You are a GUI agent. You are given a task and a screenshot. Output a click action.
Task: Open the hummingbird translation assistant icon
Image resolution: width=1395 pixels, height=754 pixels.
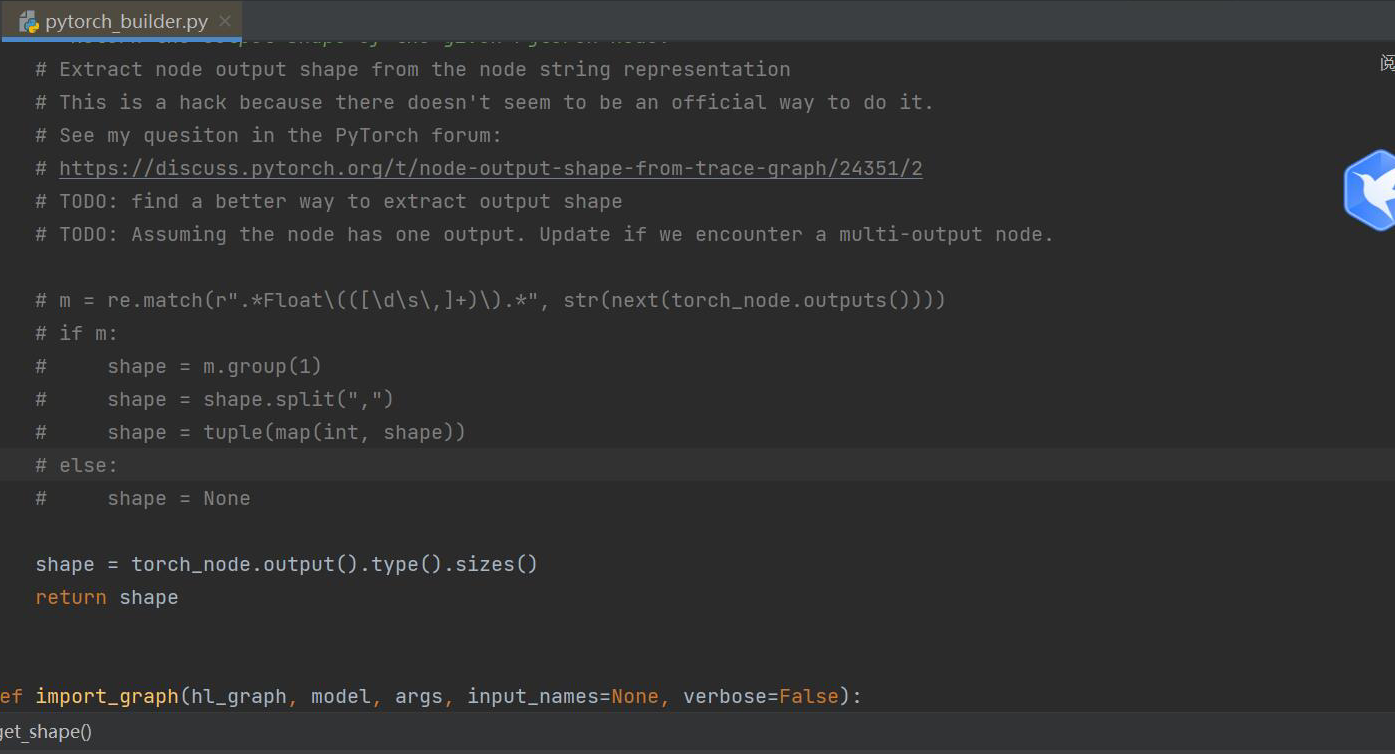click(1372, 189)
